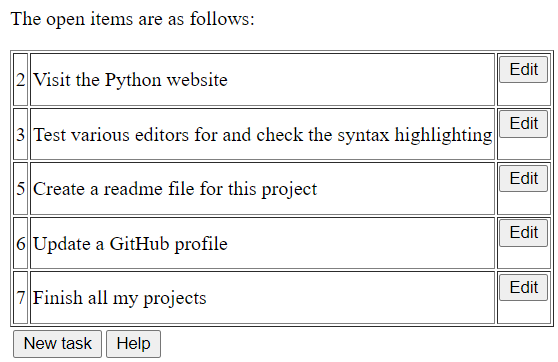Click the New task button
This screenshot has width=558, height=362.
(57, 344)
